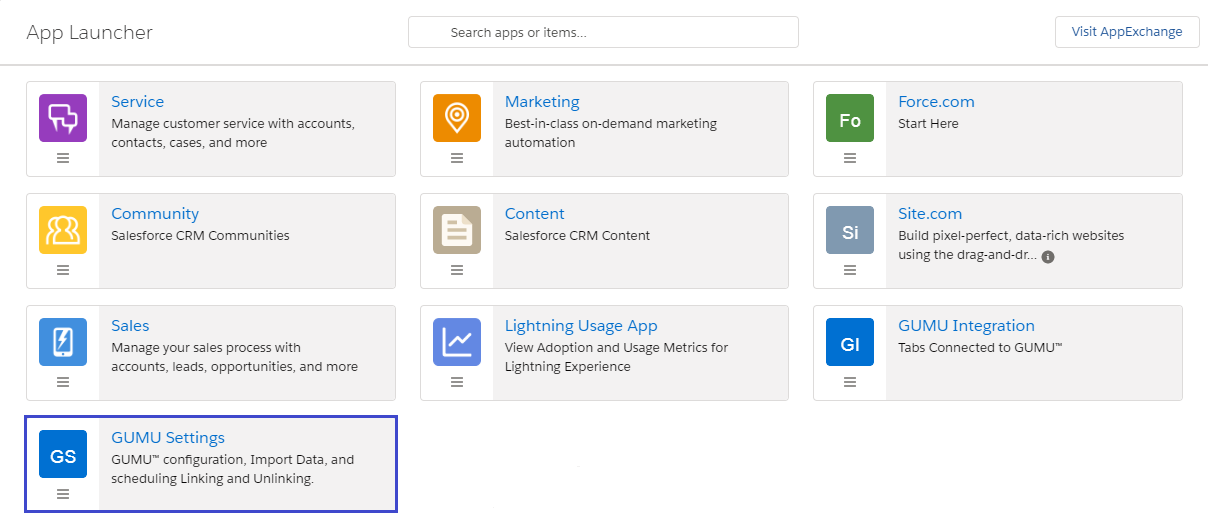Open the Lightning Usage App link
This screenshot has width=1224, height=521.
581,326
